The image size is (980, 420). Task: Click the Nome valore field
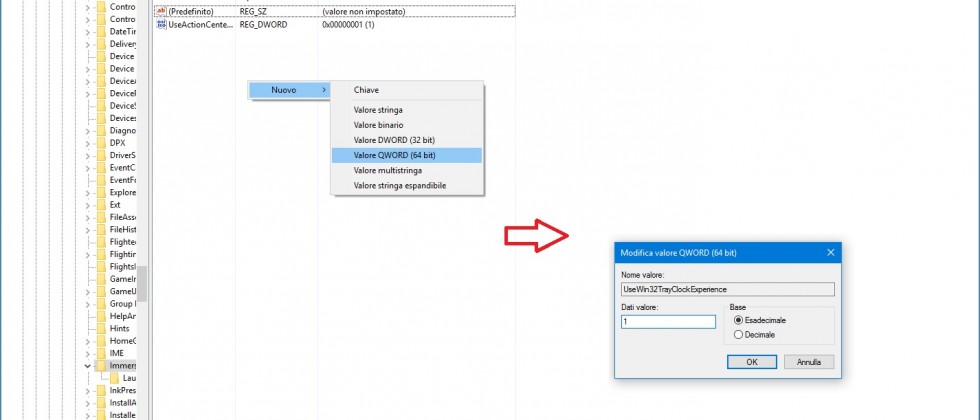728,289
